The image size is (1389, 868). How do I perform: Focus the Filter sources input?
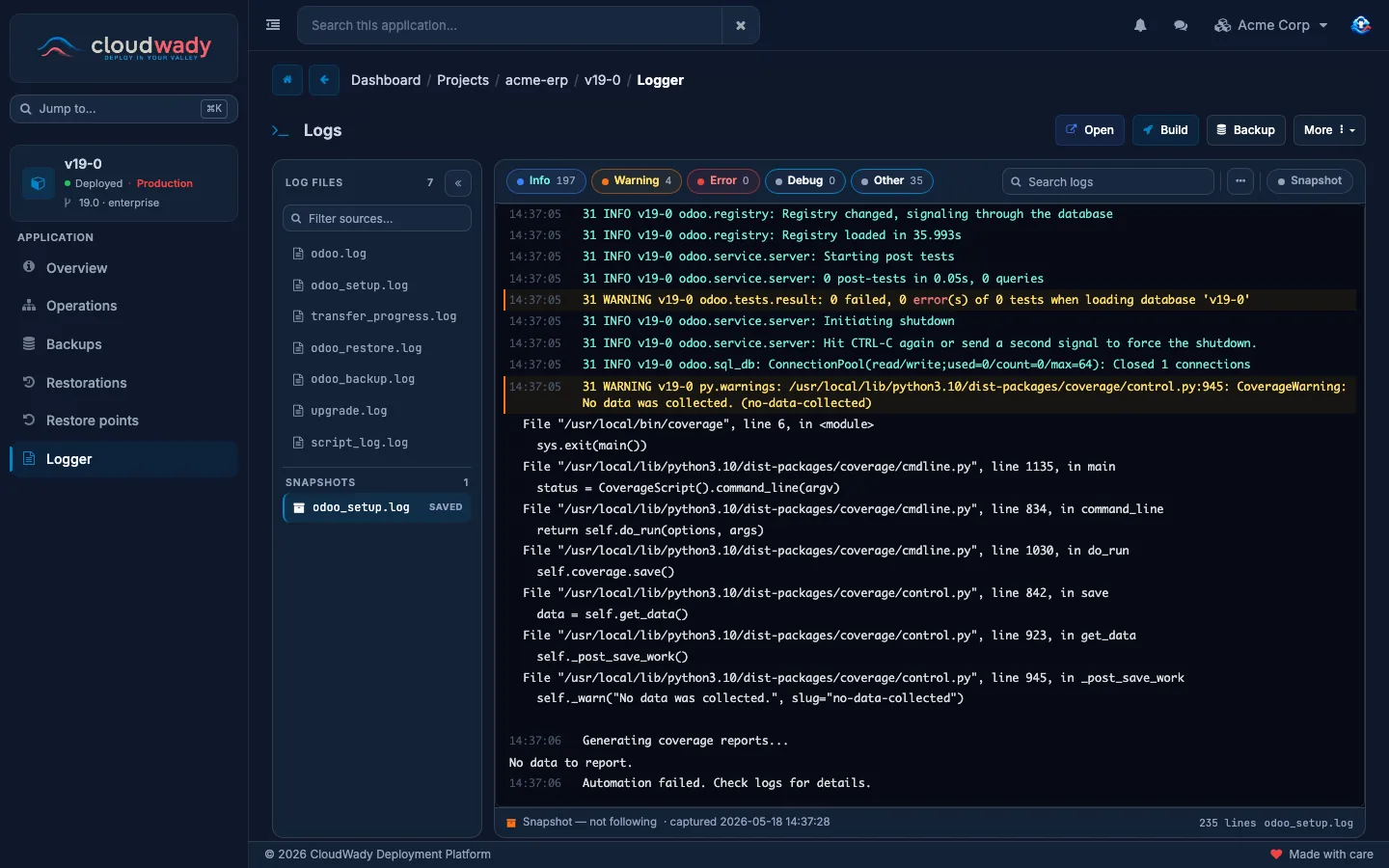coord(377,219)
